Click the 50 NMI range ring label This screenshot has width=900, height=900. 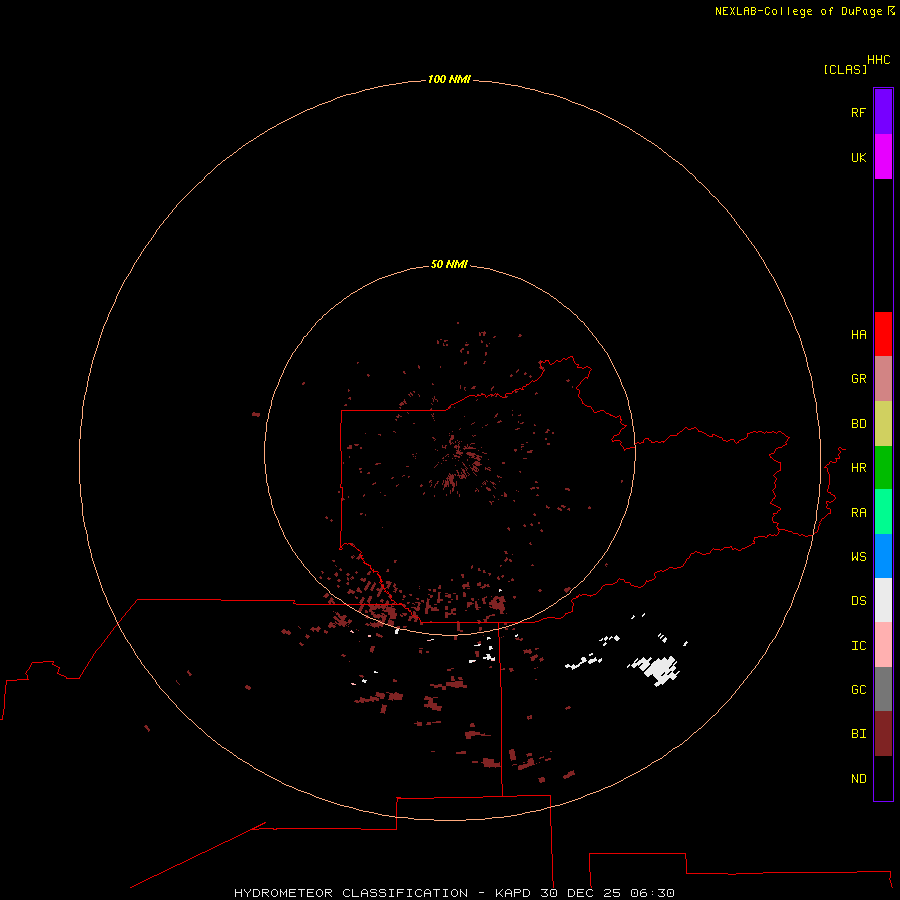click(x=449, y=264)
